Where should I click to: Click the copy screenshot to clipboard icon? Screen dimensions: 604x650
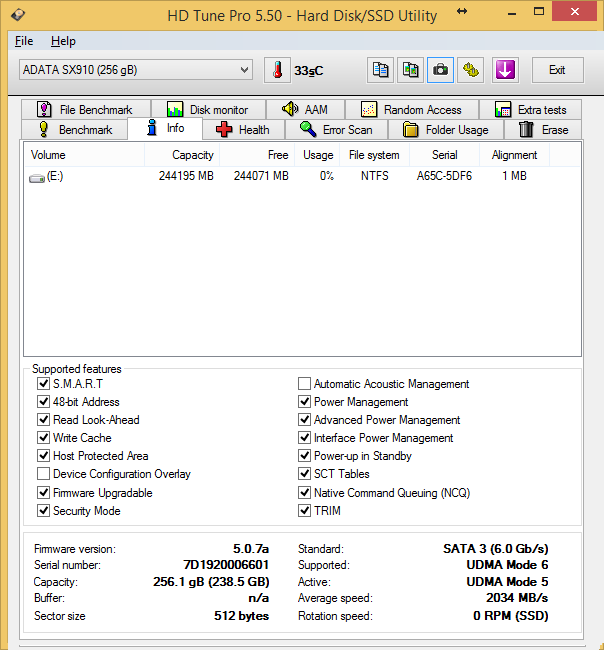click(x=410, y=70)
